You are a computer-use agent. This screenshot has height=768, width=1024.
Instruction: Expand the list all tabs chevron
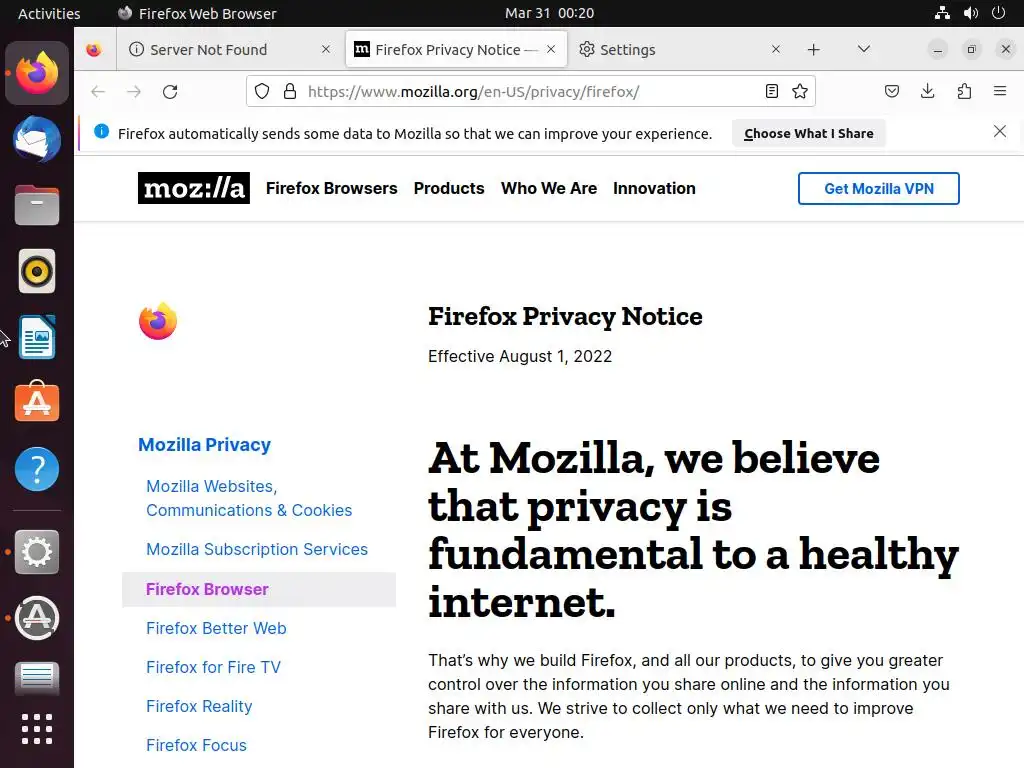(x=863, y=50)
